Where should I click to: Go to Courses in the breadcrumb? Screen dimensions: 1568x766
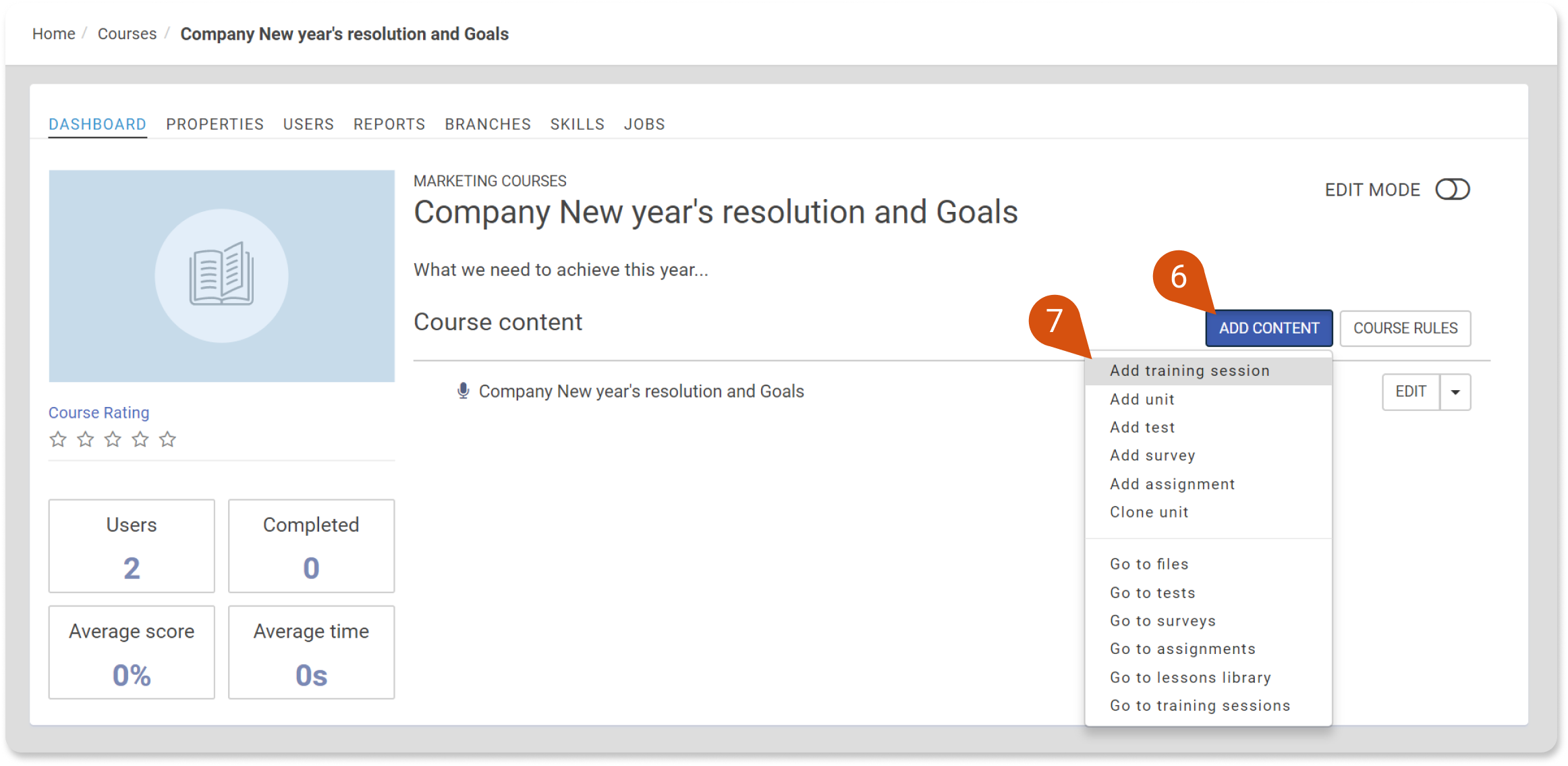click(127, 34)
